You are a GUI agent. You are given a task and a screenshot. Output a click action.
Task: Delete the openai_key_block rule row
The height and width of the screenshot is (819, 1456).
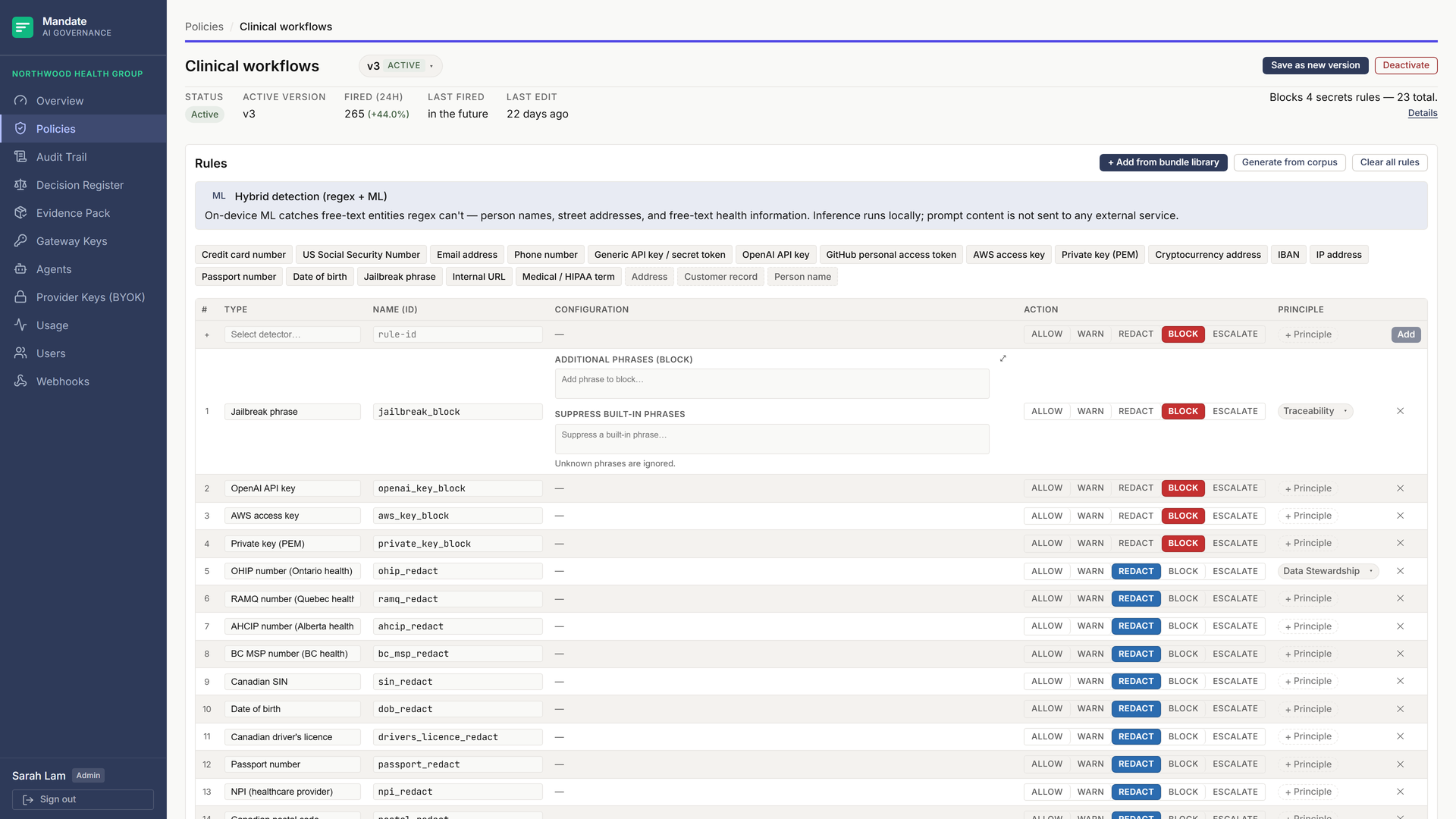point(1400,488)
